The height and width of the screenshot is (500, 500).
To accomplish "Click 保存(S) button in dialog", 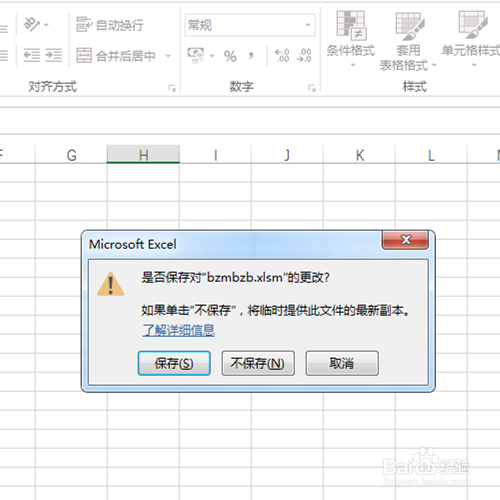I will coord(174,363).
